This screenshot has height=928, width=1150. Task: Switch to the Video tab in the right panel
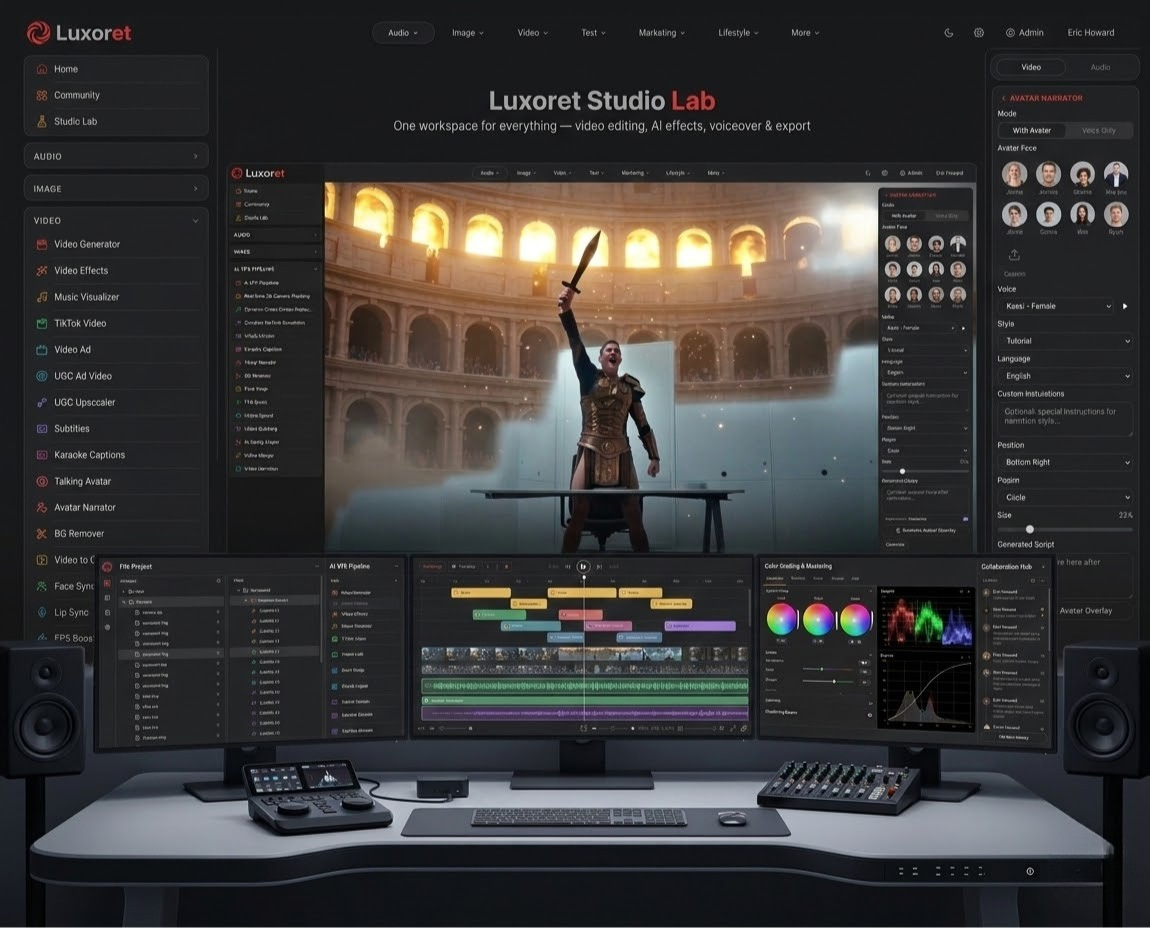click(1031, 67)
